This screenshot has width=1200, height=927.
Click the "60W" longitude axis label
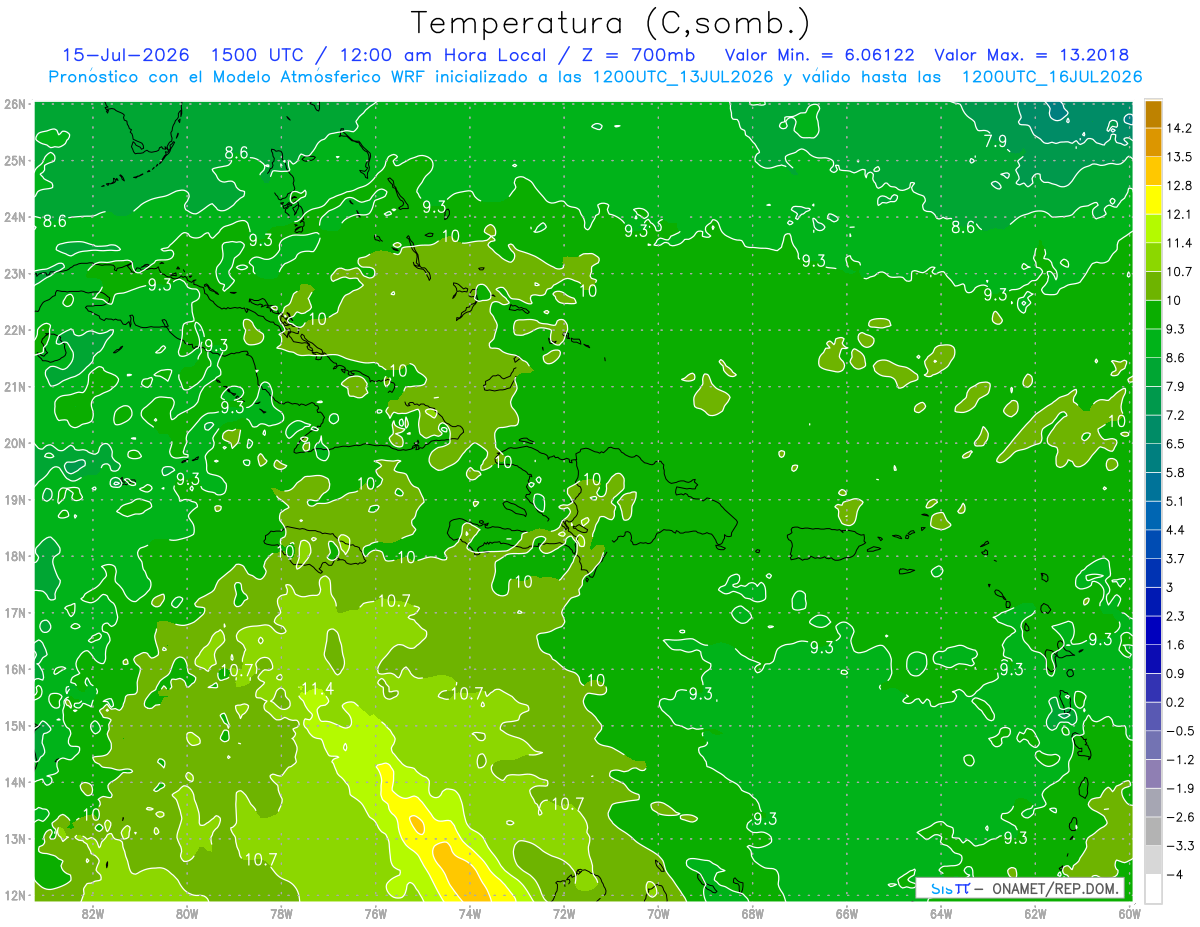click(1130, 913)
